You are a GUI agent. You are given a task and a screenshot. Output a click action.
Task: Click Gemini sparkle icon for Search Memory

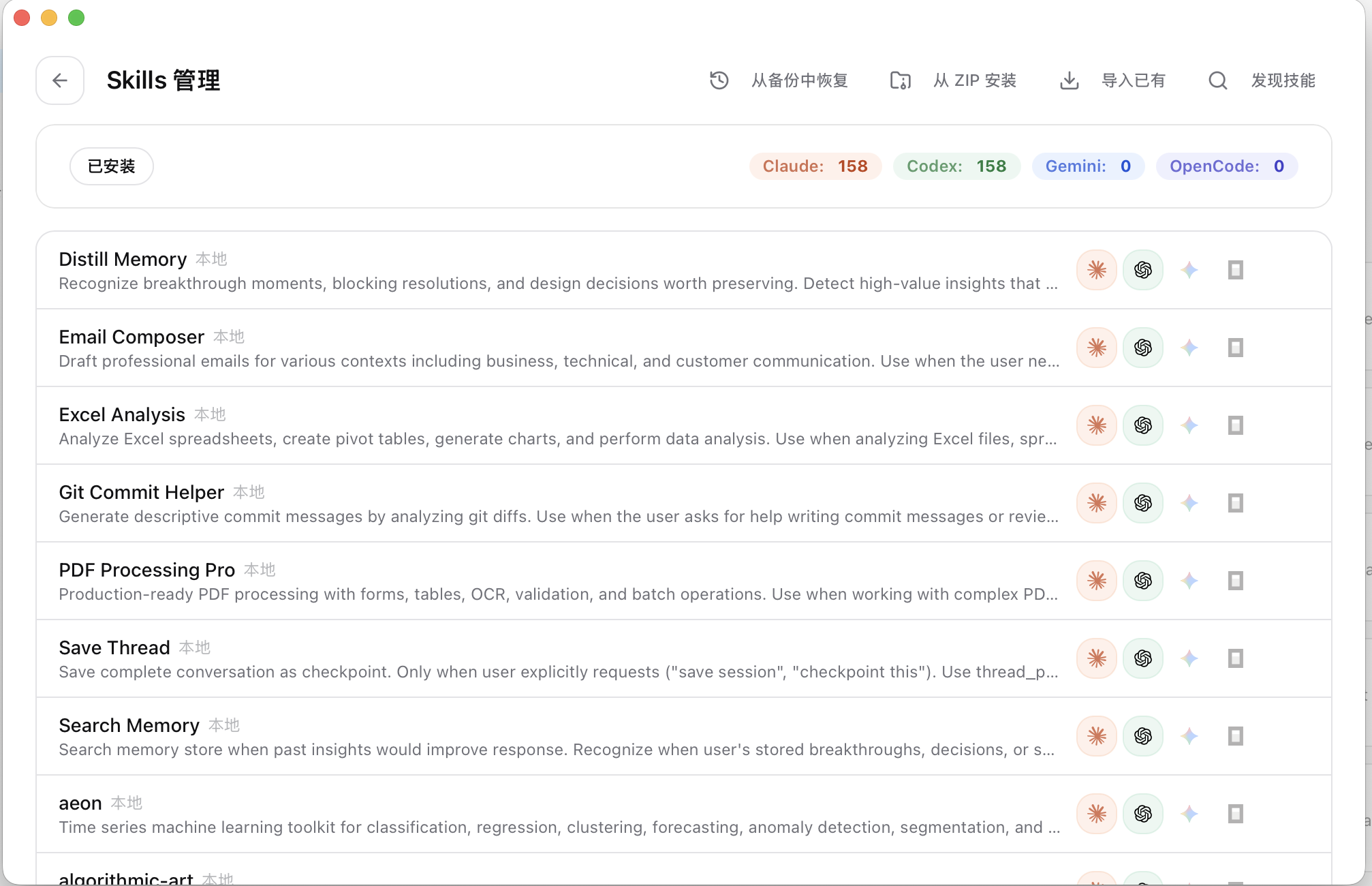(x=1189, y=736)
